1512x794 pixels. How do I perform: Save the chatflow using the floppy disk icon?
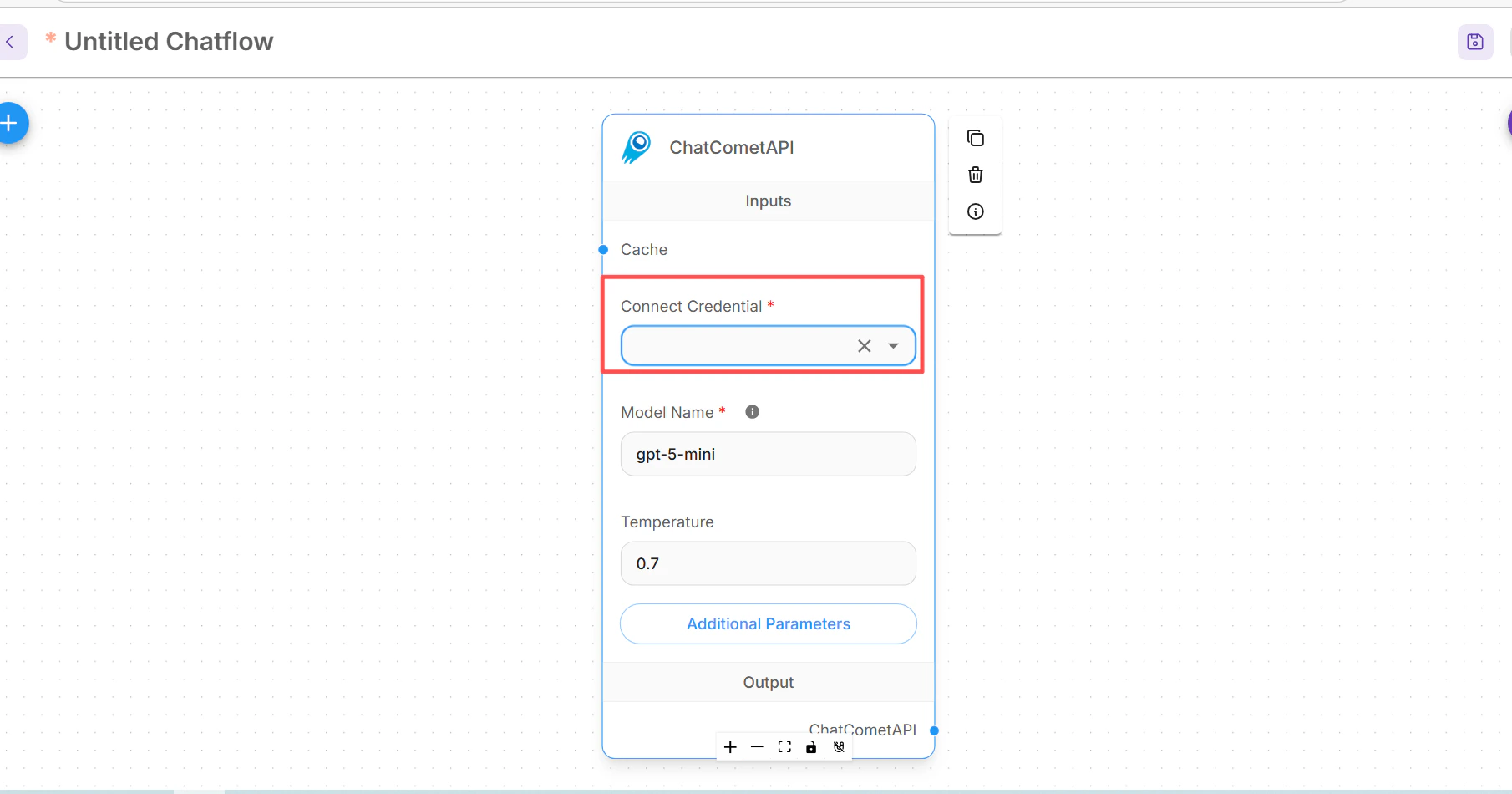click(1474, 42)
